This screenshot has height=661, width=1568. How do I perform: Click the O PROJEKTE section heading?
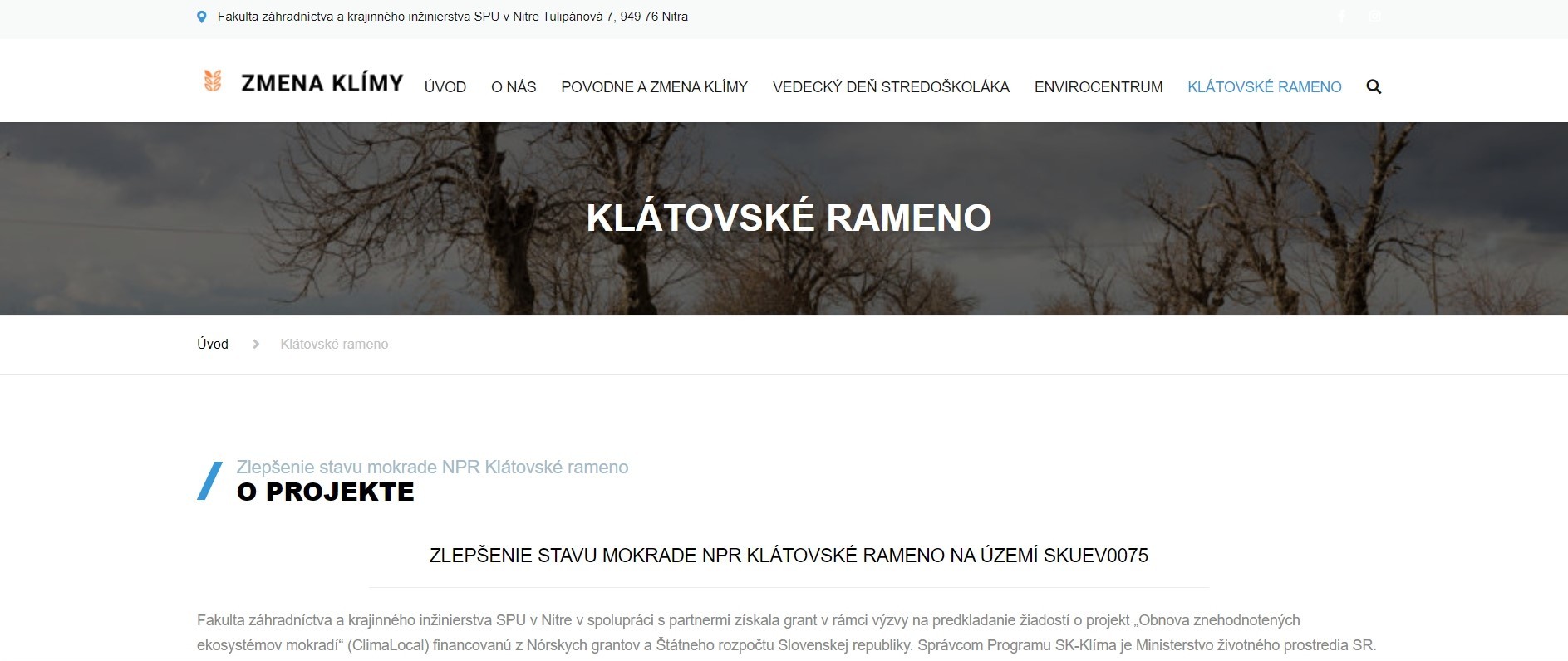click(325, 492)
